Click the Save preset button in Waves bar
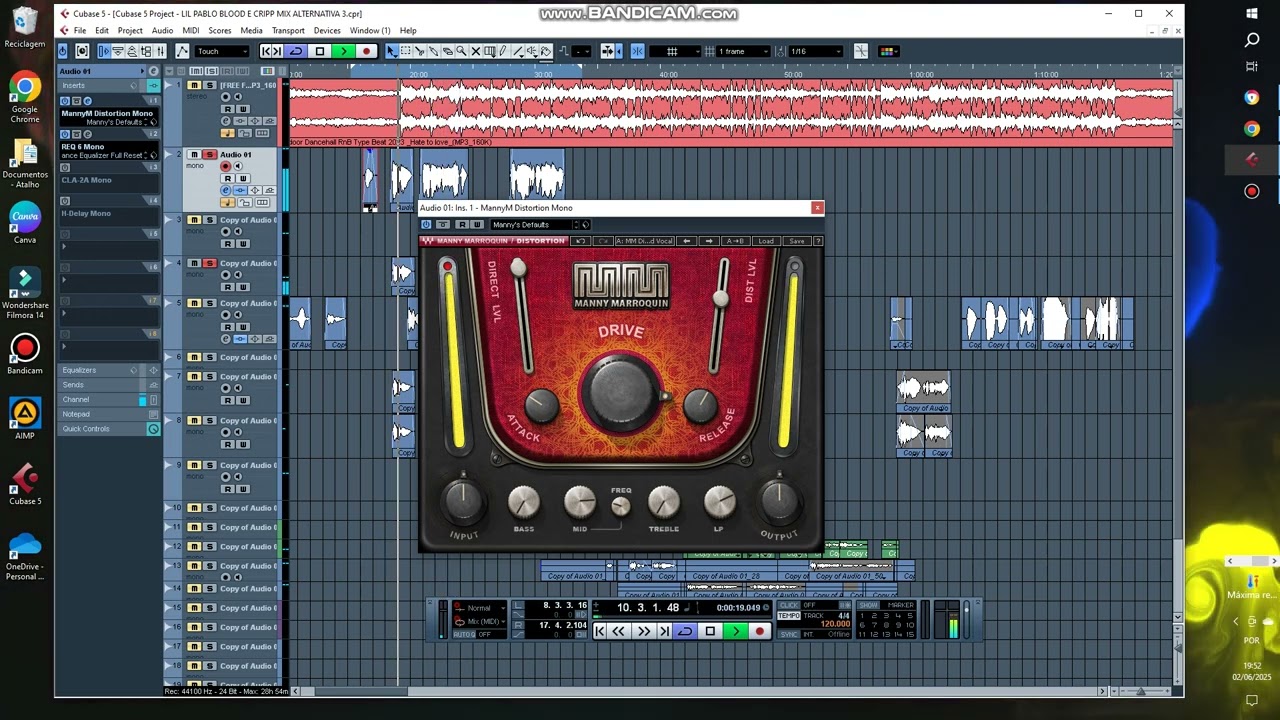1280x720 pixels. tap(797, 241)
